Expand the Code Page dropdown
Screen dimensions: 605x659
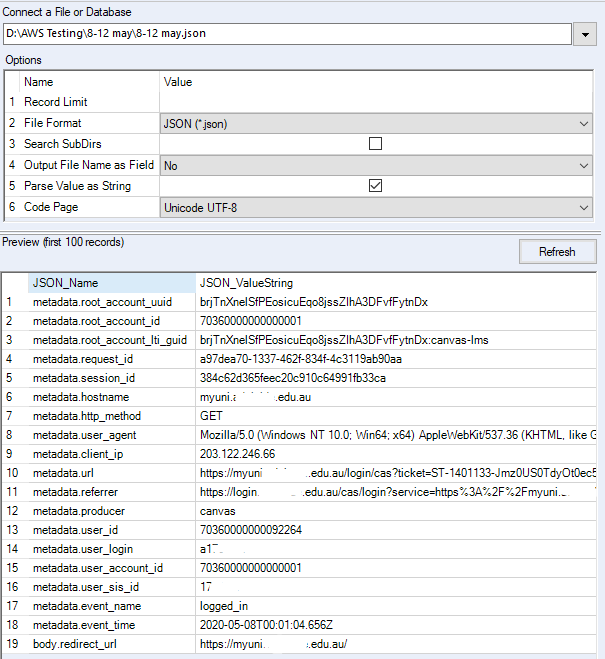point(584,207)
